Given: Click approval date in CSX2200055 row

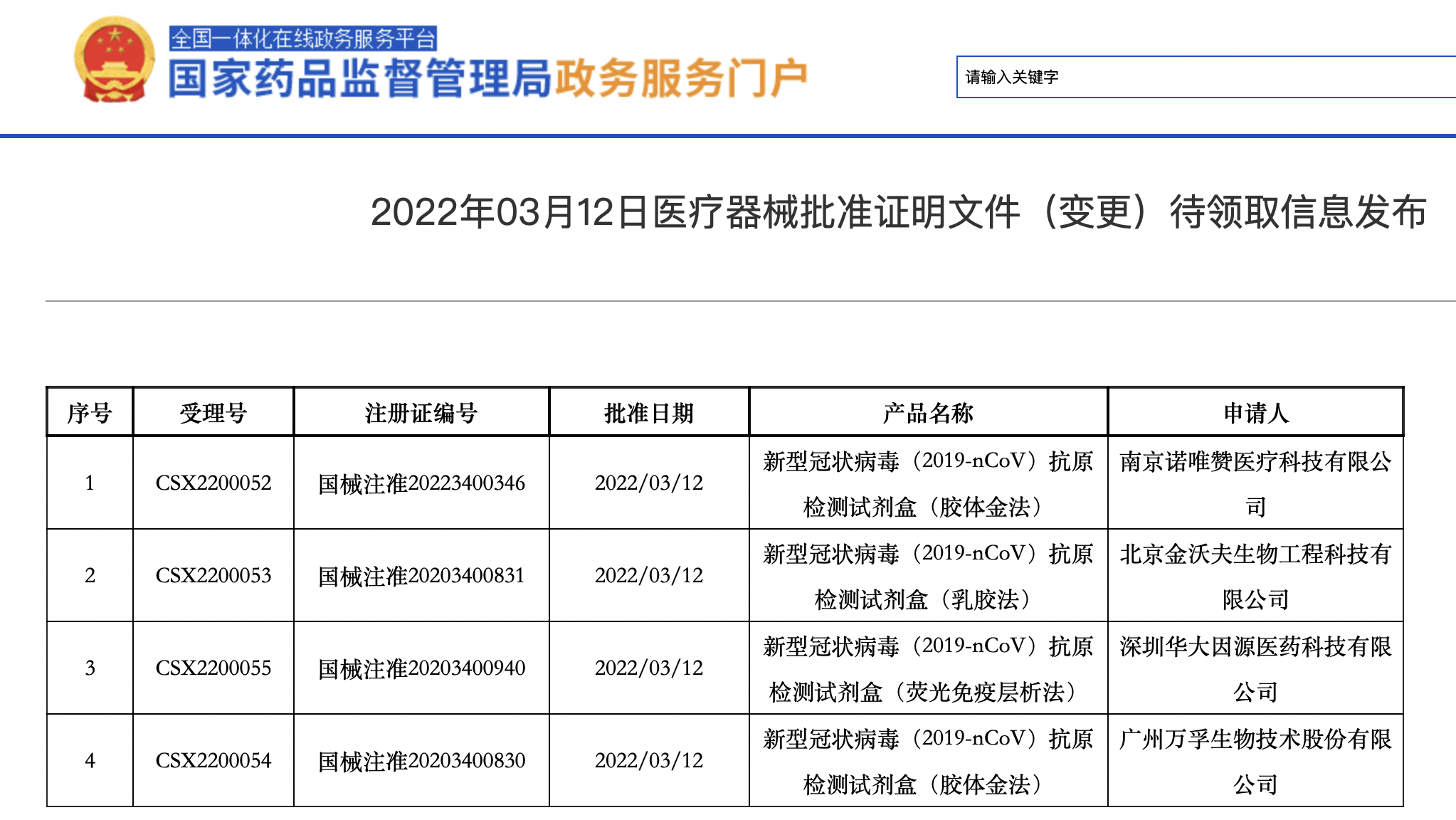Looking at the screenshot, I should click(x=649, y=668).
